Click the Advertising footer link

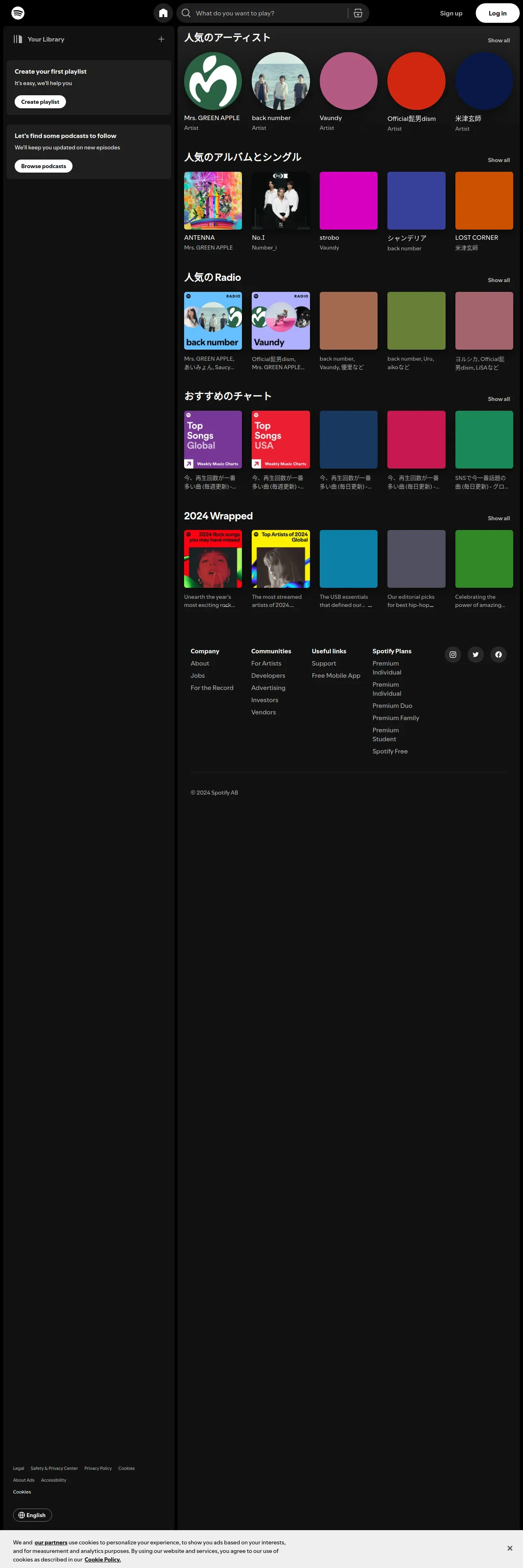(268, 688)
